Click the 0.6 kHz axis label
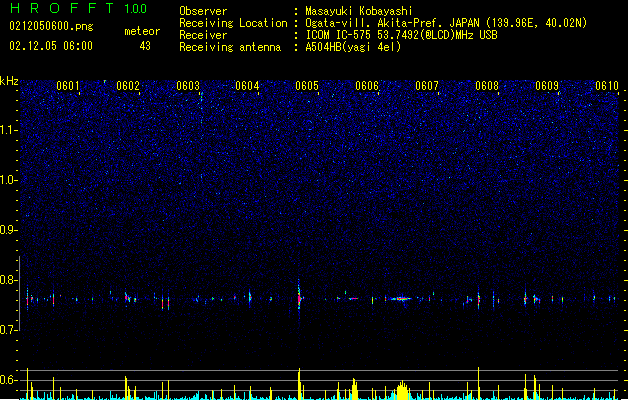The height and width of the screenshot is (400, 629). [x=8, y=380]
